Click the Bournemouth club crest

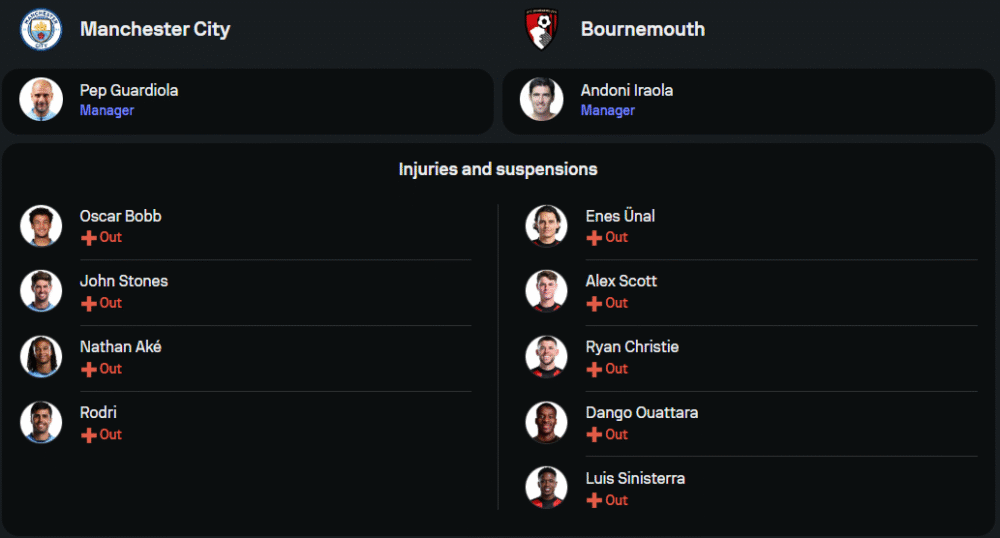pyautogui.click(x=541, y=29)
